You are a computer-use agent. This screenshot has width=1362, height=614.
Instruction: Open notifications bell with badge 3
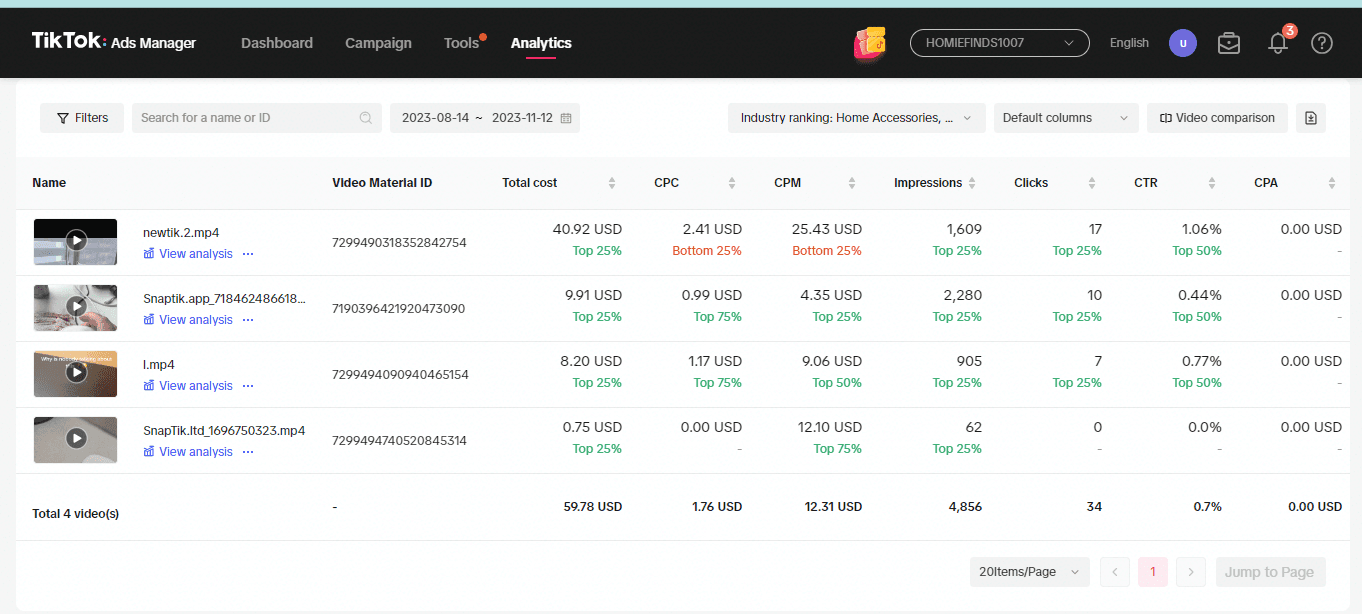[1279, 41]
